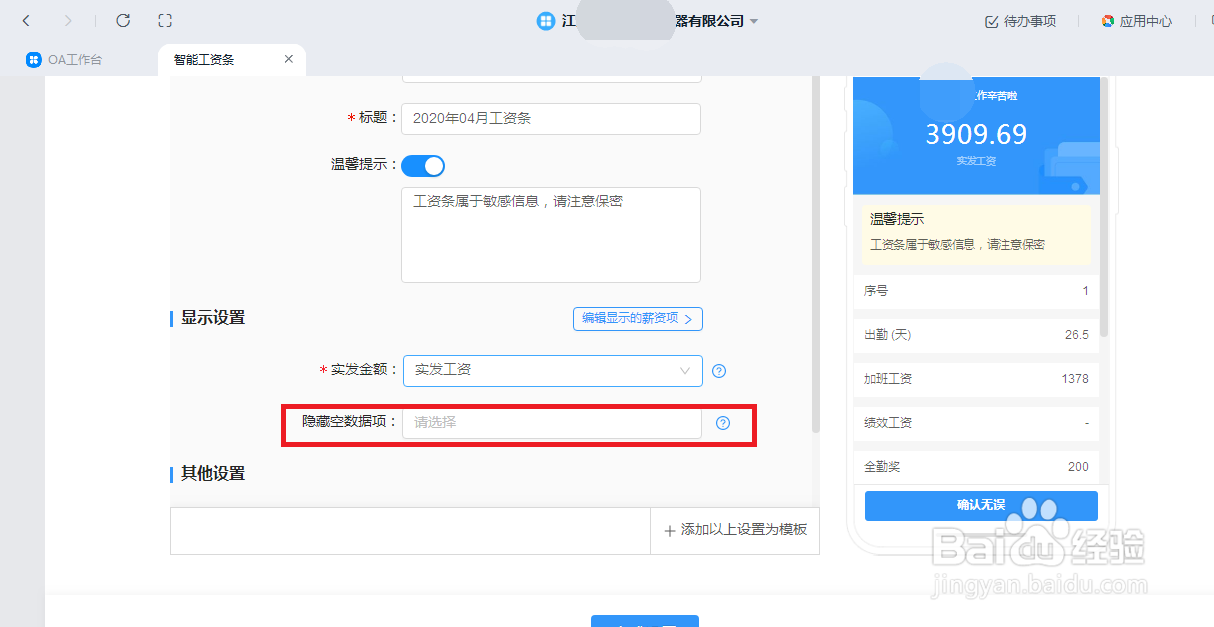Screen dimensions: 1214x627
Task: Click 添加以上设置为模板 button
Action: (735, 530)
